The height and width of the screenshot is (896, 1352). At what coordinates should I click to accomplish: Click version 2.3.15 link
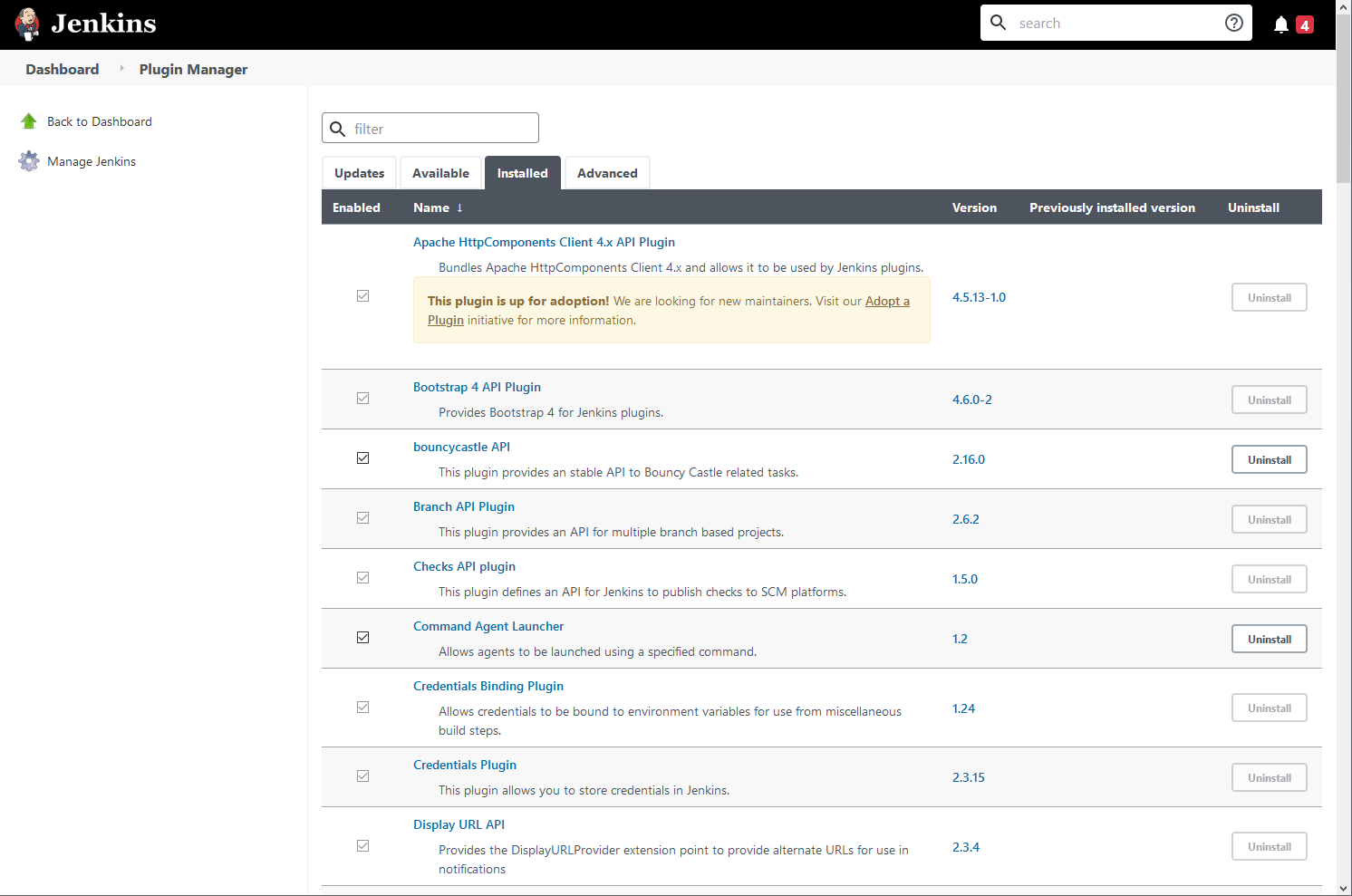click(x=969, y=777)
